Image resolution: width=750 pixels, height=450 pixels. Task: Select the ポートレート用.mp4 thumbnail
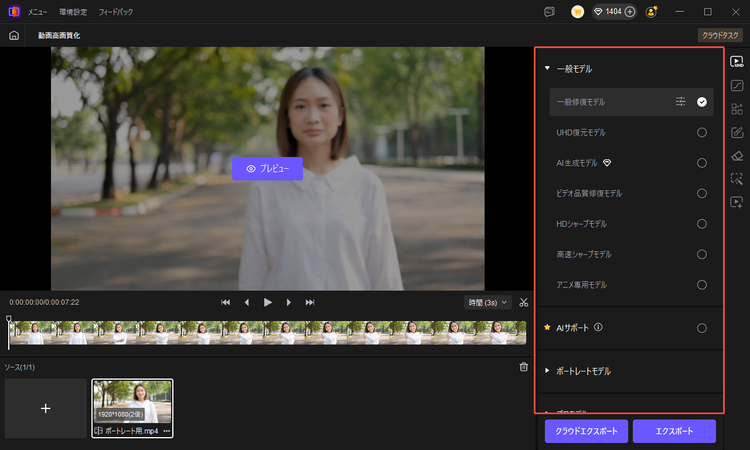[132, 408]
